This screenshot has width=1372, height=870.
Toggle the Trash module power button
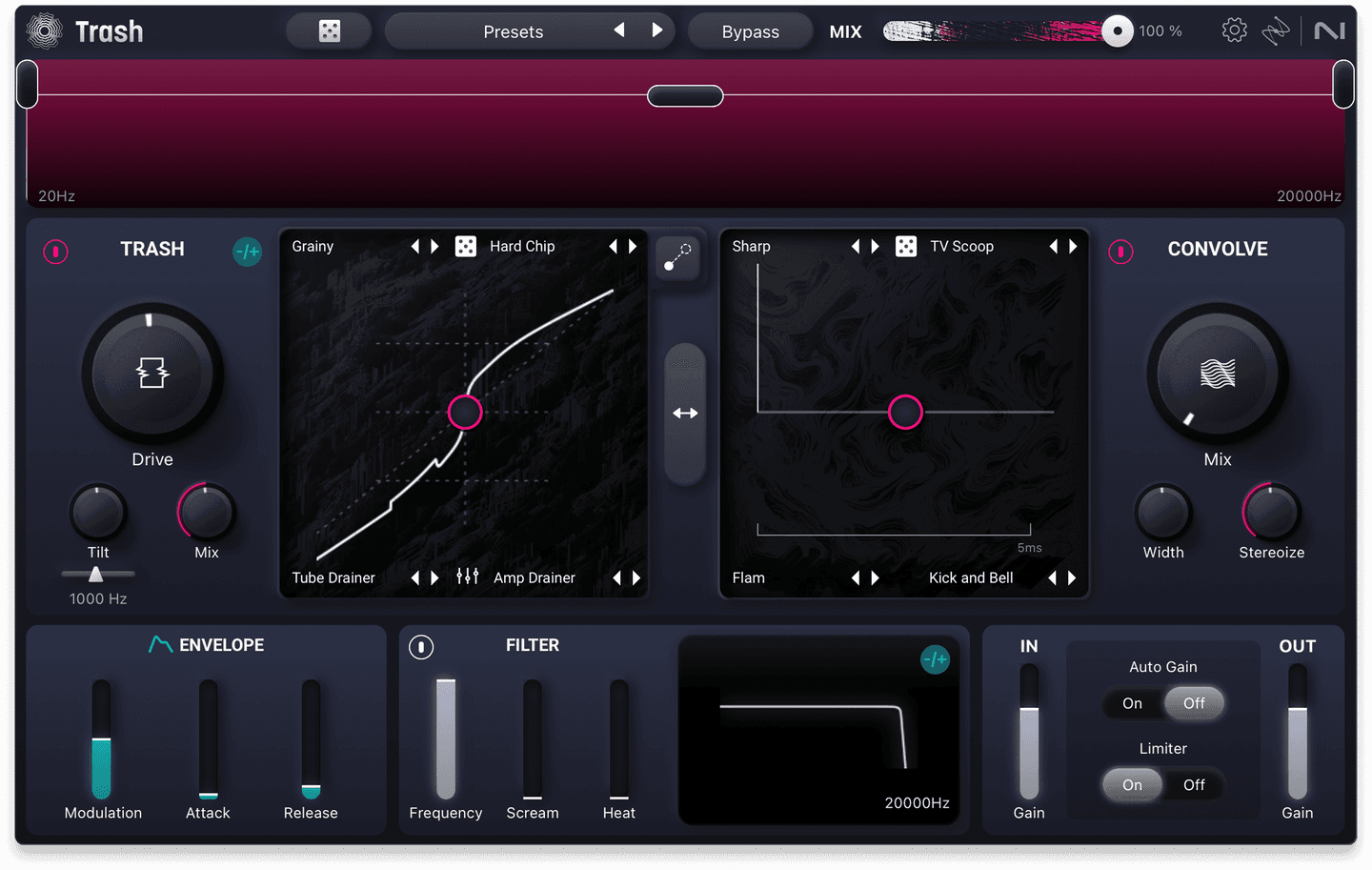click(x=55, y=252)
